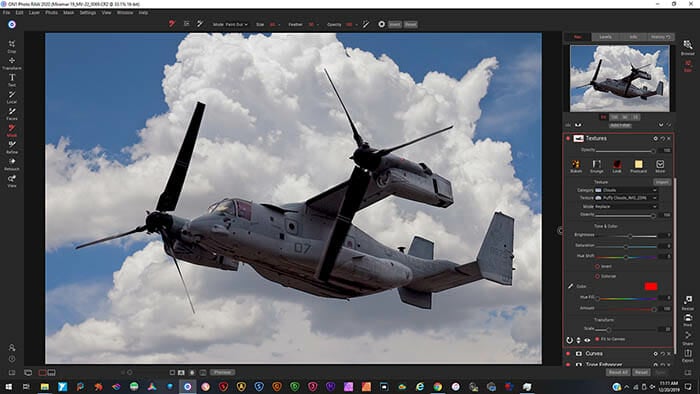Screen dimensions: 700x394
Task: Toggle the Tone Enhancer filter on/off dot
Action: [x=568, y=364]
